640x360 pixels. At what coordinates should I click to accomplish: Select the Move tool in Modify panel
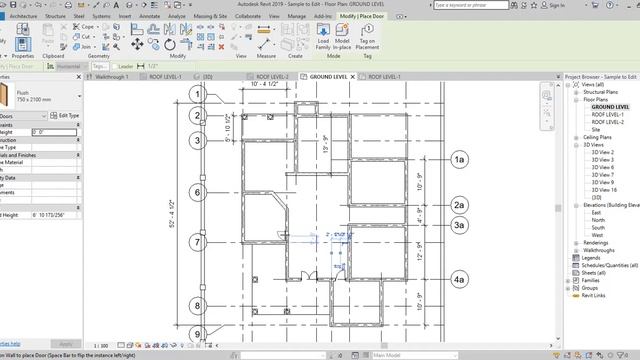137,44
